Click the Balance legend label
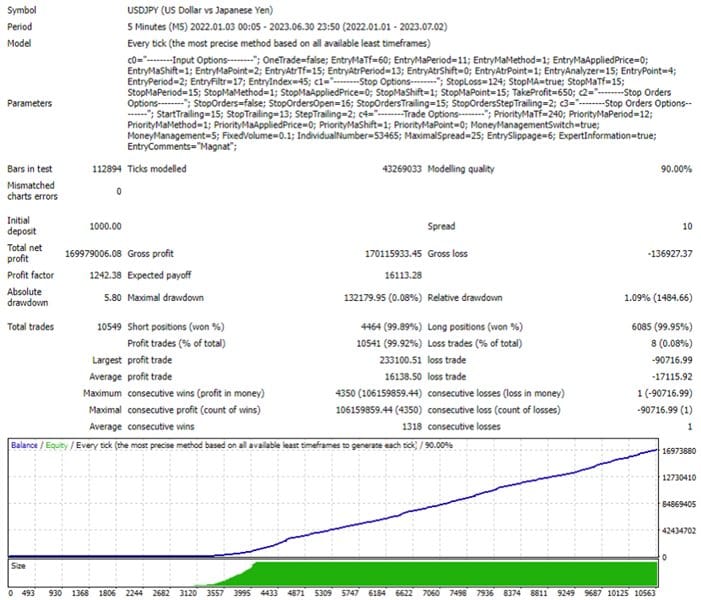 tap(24, 445)
